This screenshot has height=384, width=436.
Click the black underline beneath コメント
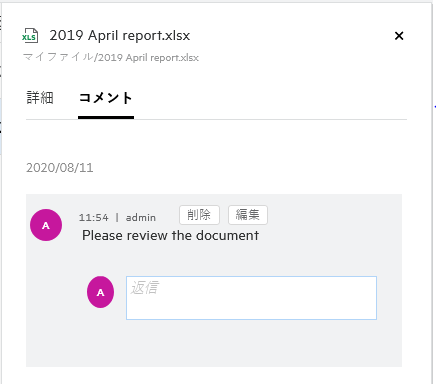(106, 117)
